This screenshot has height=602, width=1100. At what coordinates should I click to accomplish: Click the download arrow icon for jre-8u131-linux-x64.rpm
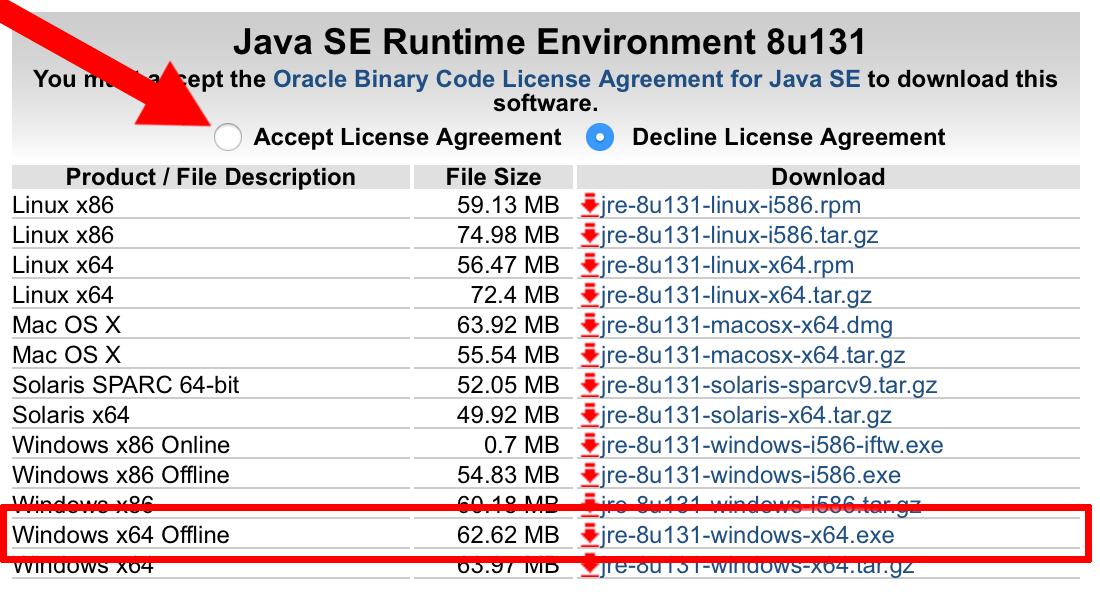[590, 266]
